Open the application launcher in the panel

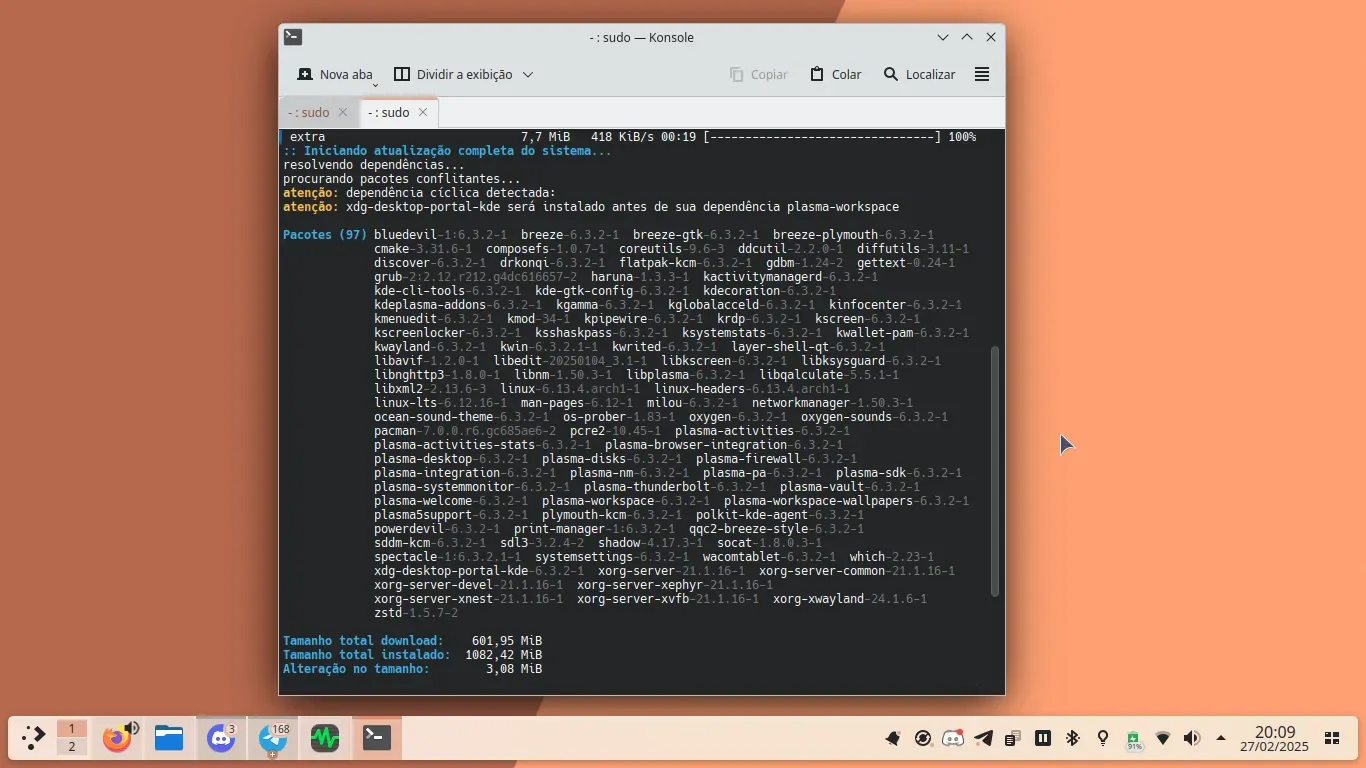click(33, 738)
